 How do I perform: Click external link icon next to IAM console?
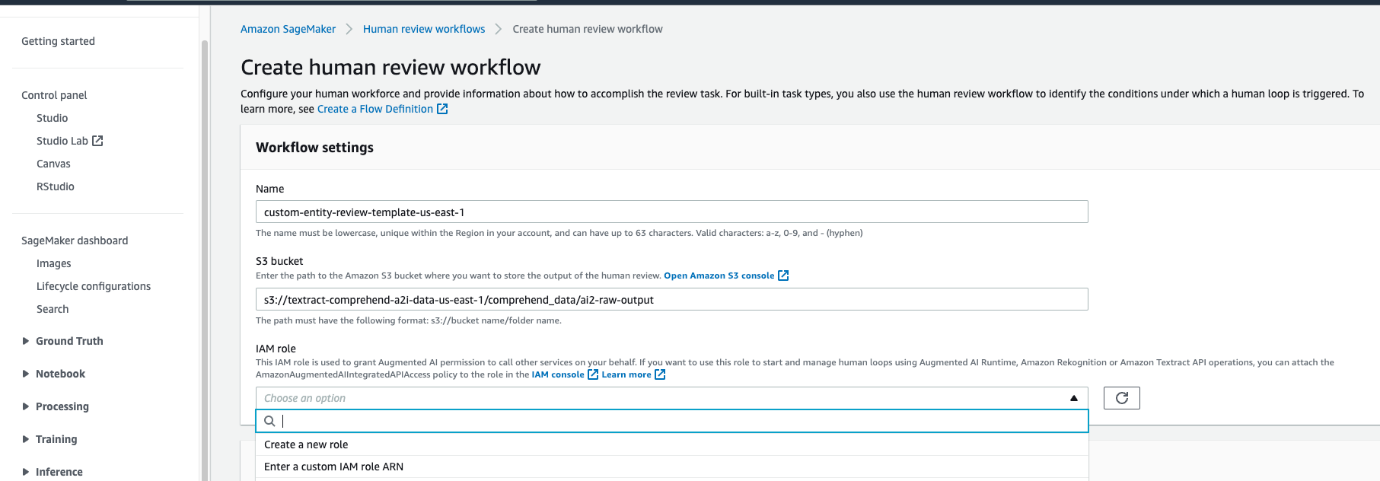(593, 375)
